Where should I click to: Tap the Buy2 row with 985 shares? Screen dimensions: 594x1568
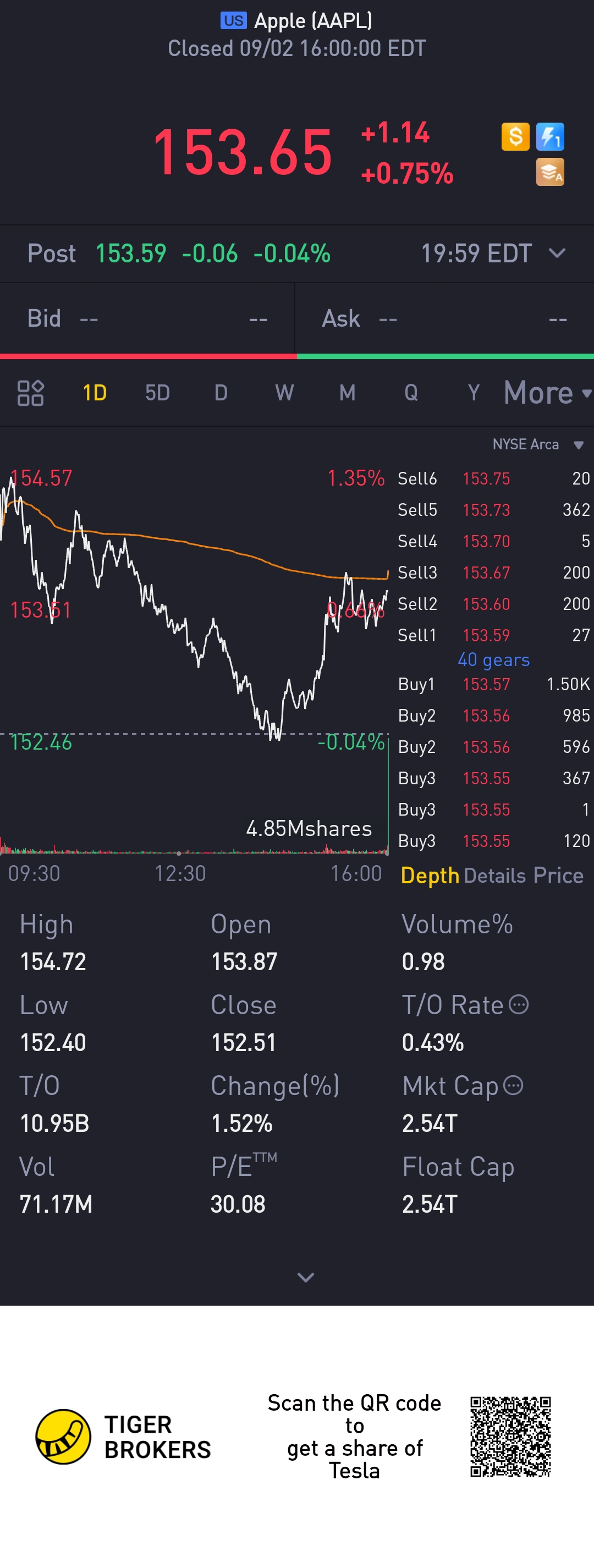click(x=493, y=715)
